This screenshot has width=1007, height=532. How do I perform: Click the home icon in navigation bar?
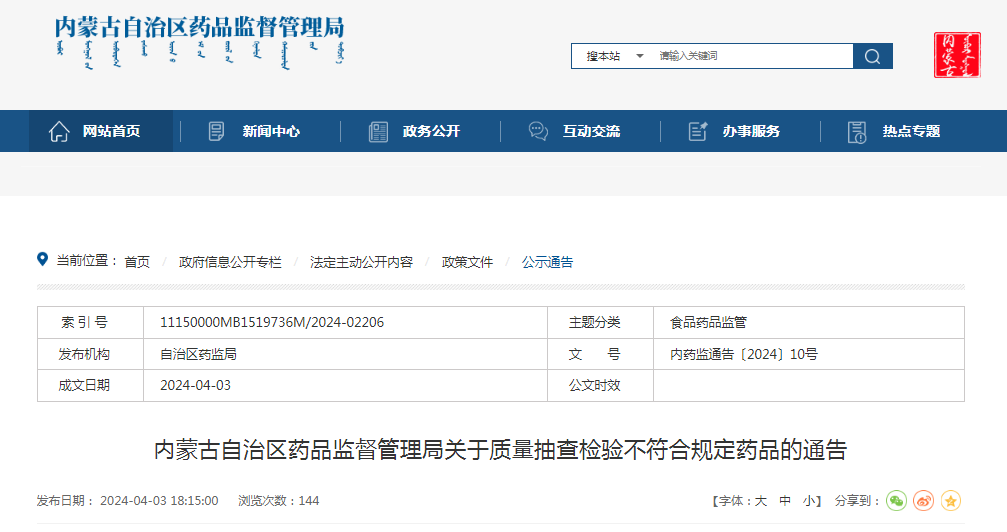click(59, 131)
